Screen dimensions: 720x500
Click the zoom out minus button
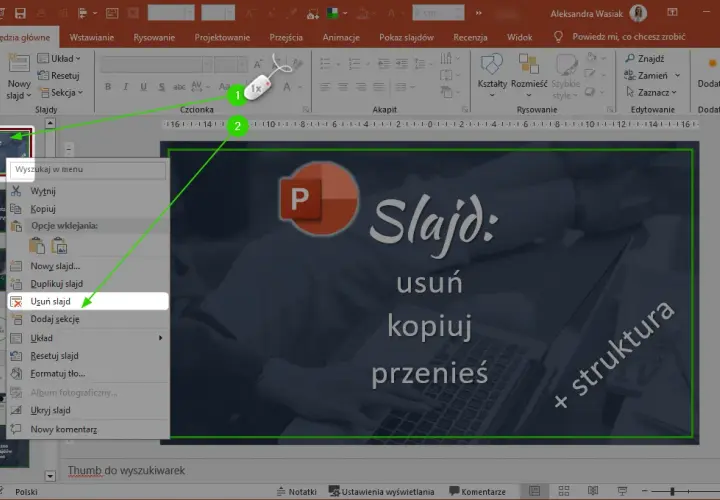[x=645, y=491]
